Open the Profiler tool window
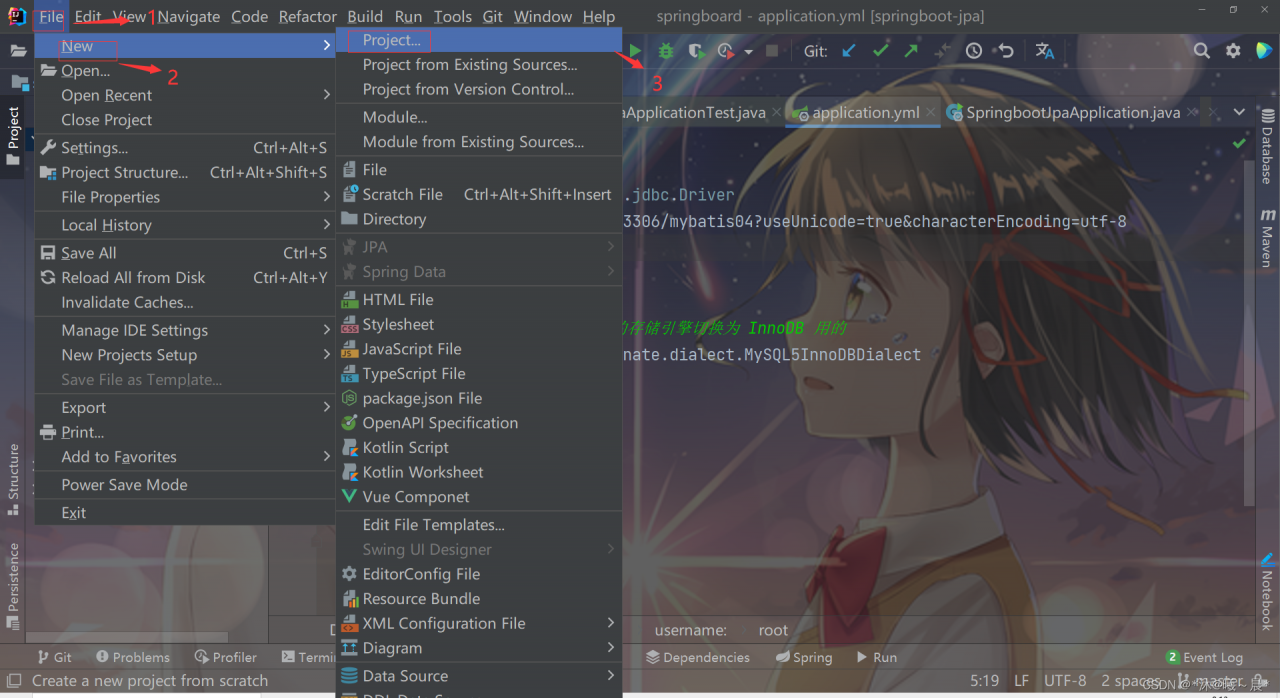This screenshot has height=698, width=1280. (226, 657)
